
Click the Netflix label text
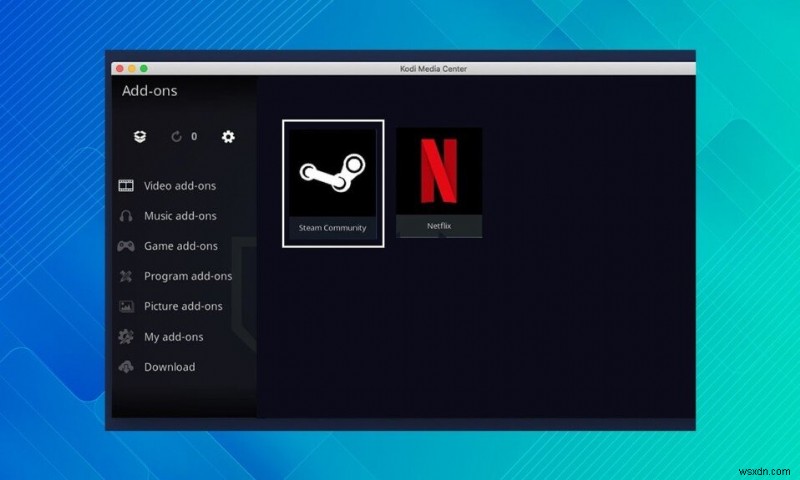[x=439, y=225]
